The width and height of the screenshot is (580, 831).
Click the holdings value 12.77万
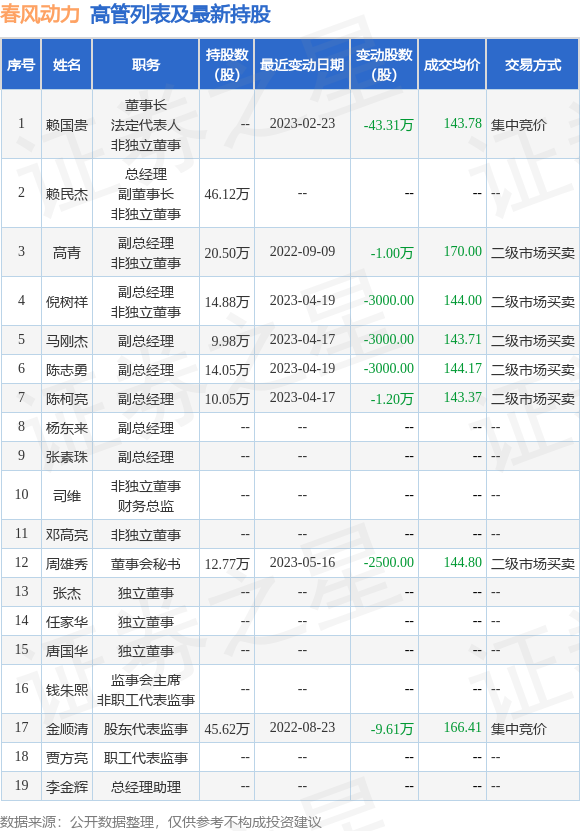227,564
